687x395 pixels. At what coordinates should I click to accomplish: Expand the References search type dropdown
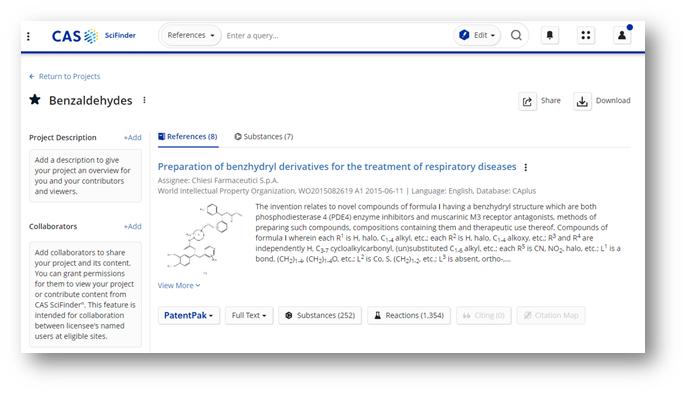(191, 35)
